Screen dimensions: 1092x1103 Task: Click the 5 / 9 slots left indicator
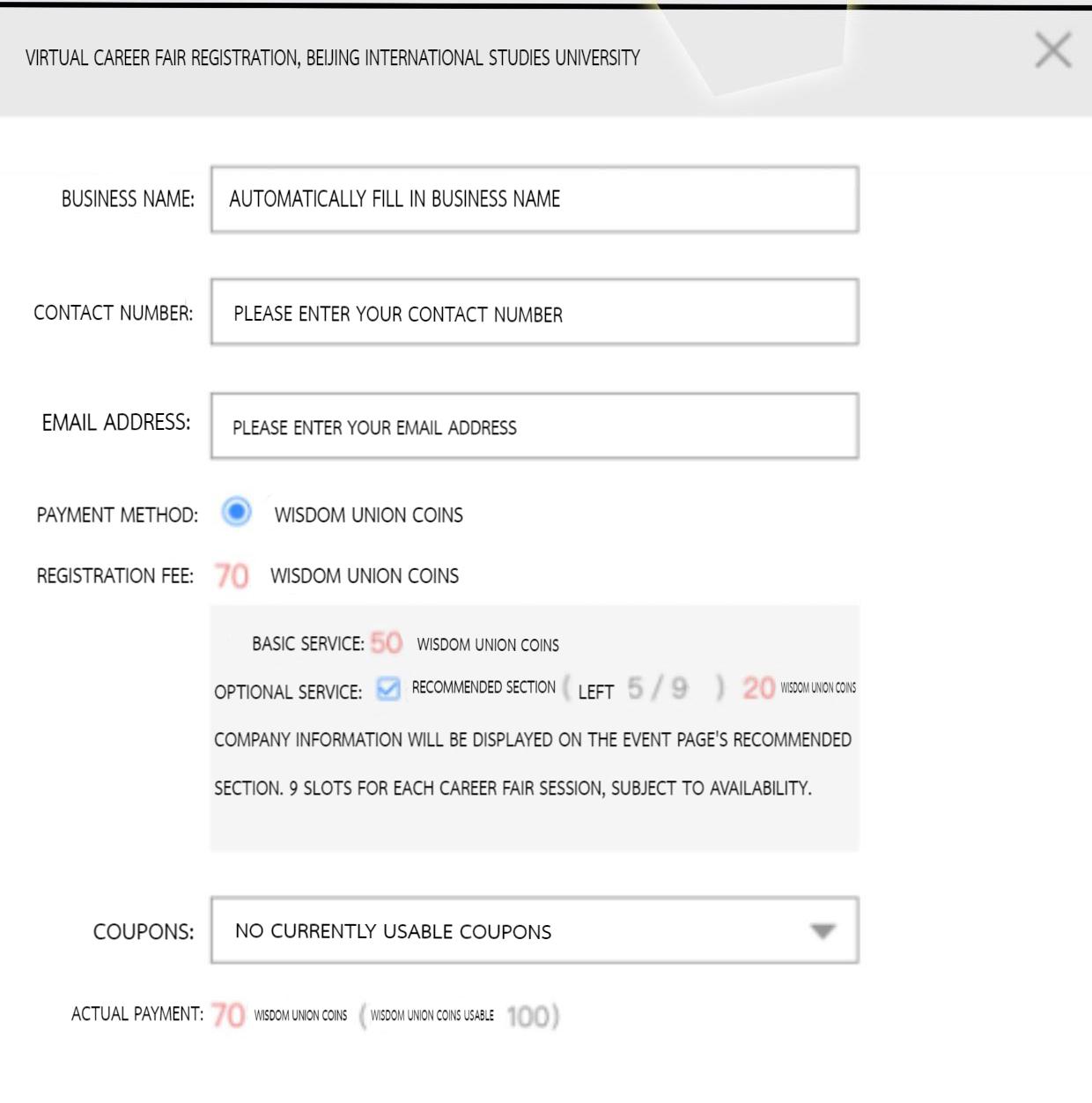657,688
